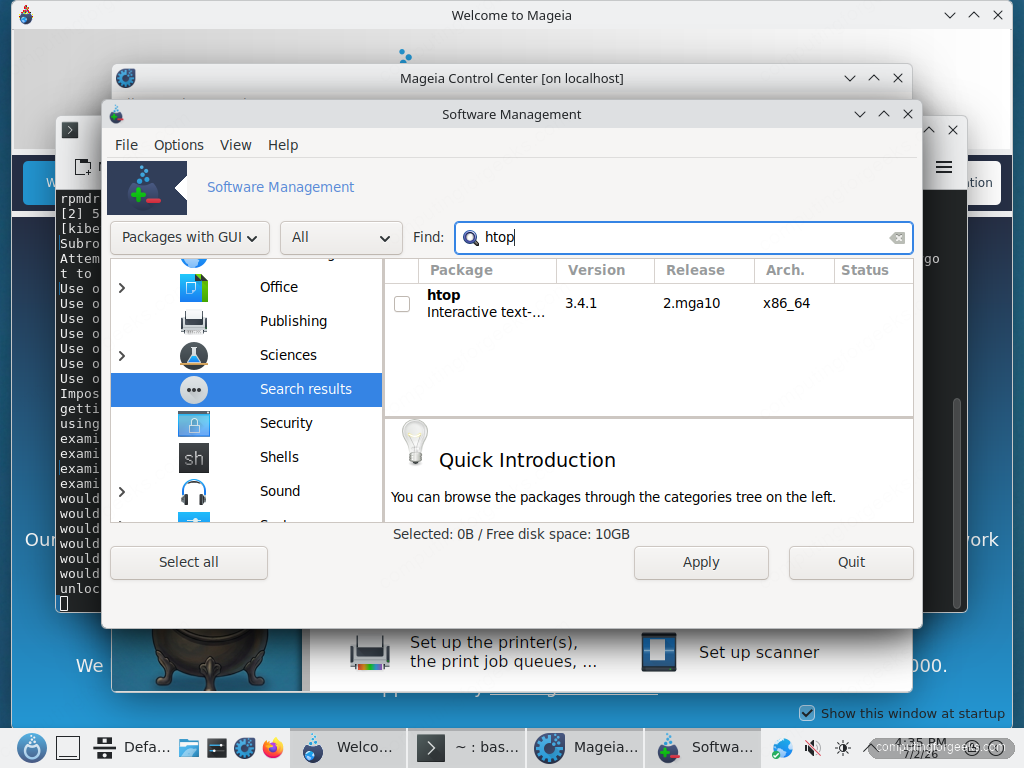Image resolution: width=1024 pixels, height=768 pixels.
Task: Switch to Welcome window in taskbar
Action: 349,748
